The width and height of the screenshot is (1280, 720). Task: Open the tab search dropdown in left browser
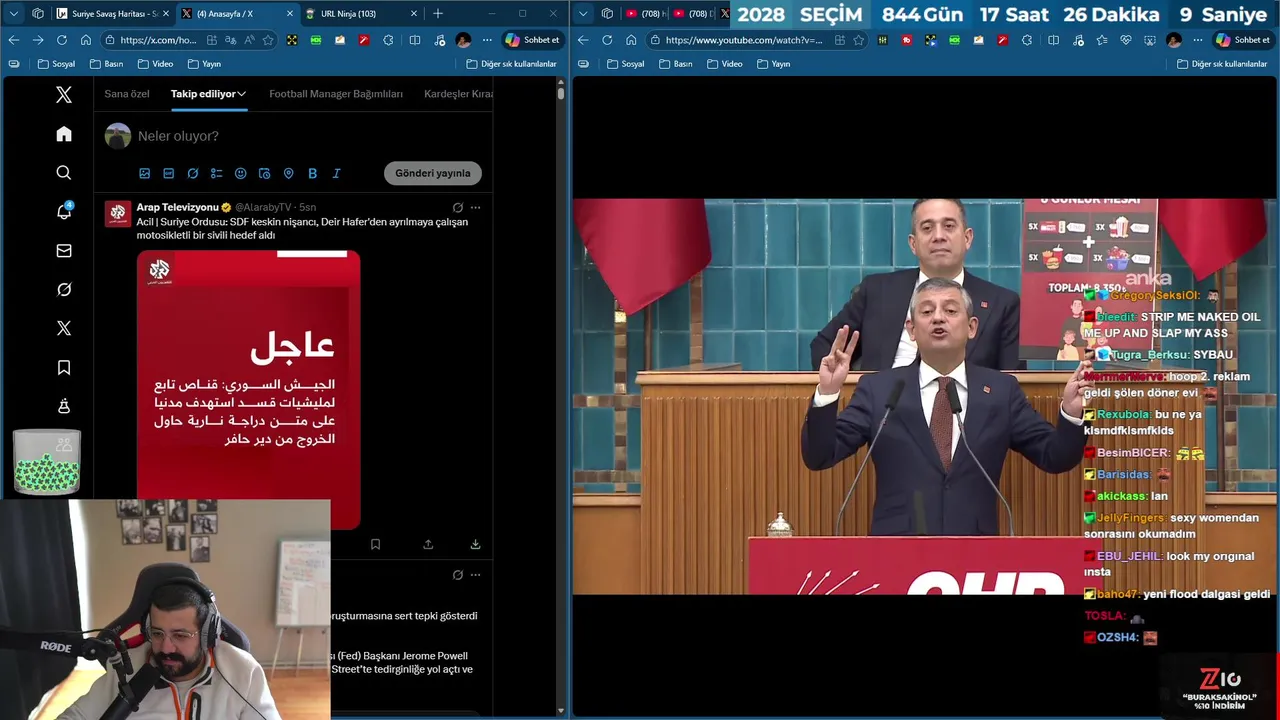[x=14, y=14]
